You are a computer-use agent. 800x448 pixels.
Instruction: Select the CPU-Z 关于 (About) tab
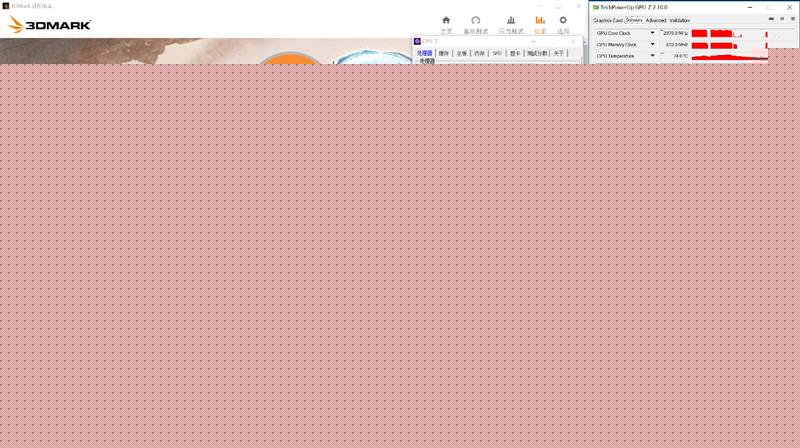point(559,53)
